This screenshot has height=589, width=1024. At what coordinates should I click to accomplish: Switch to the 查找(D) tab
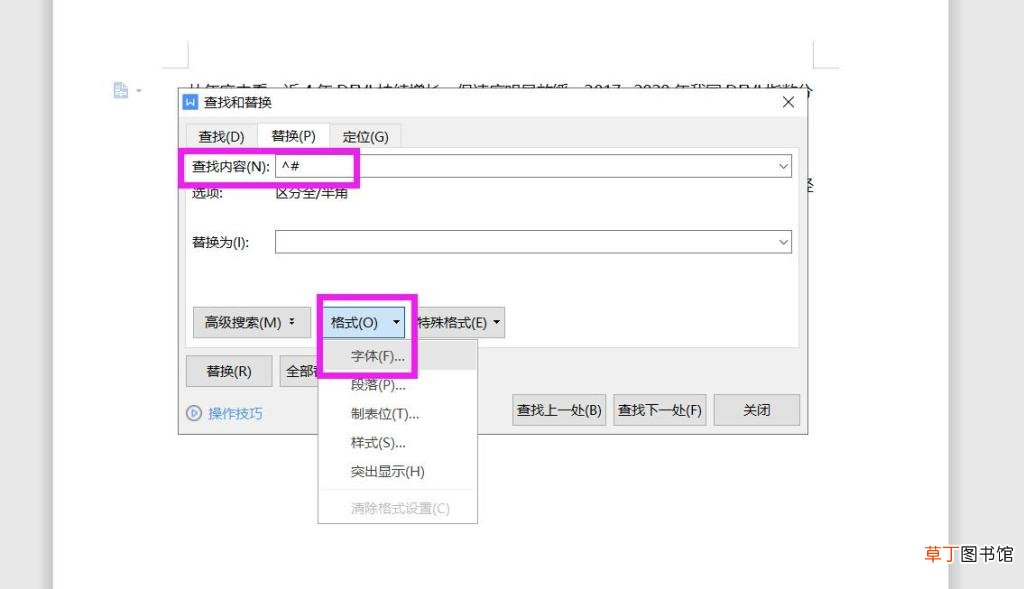pyautogui.click(x=221, y=136)
